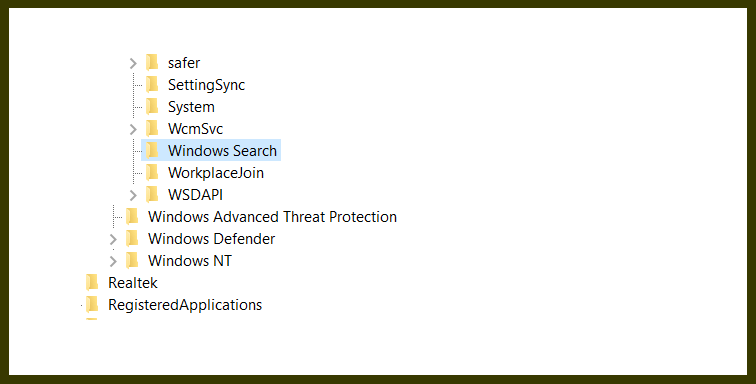Screen dimensions: 756x384
Task: Select the Realtek key label
Action: click(133, 283)
